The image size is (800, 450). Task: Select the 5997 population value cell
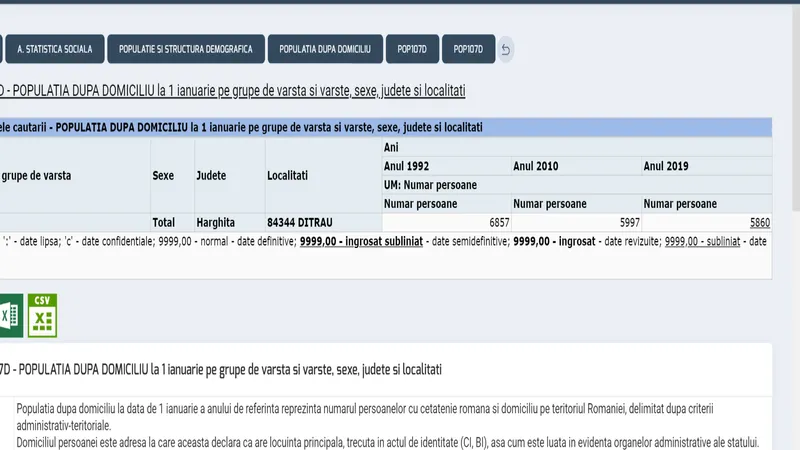575,222
